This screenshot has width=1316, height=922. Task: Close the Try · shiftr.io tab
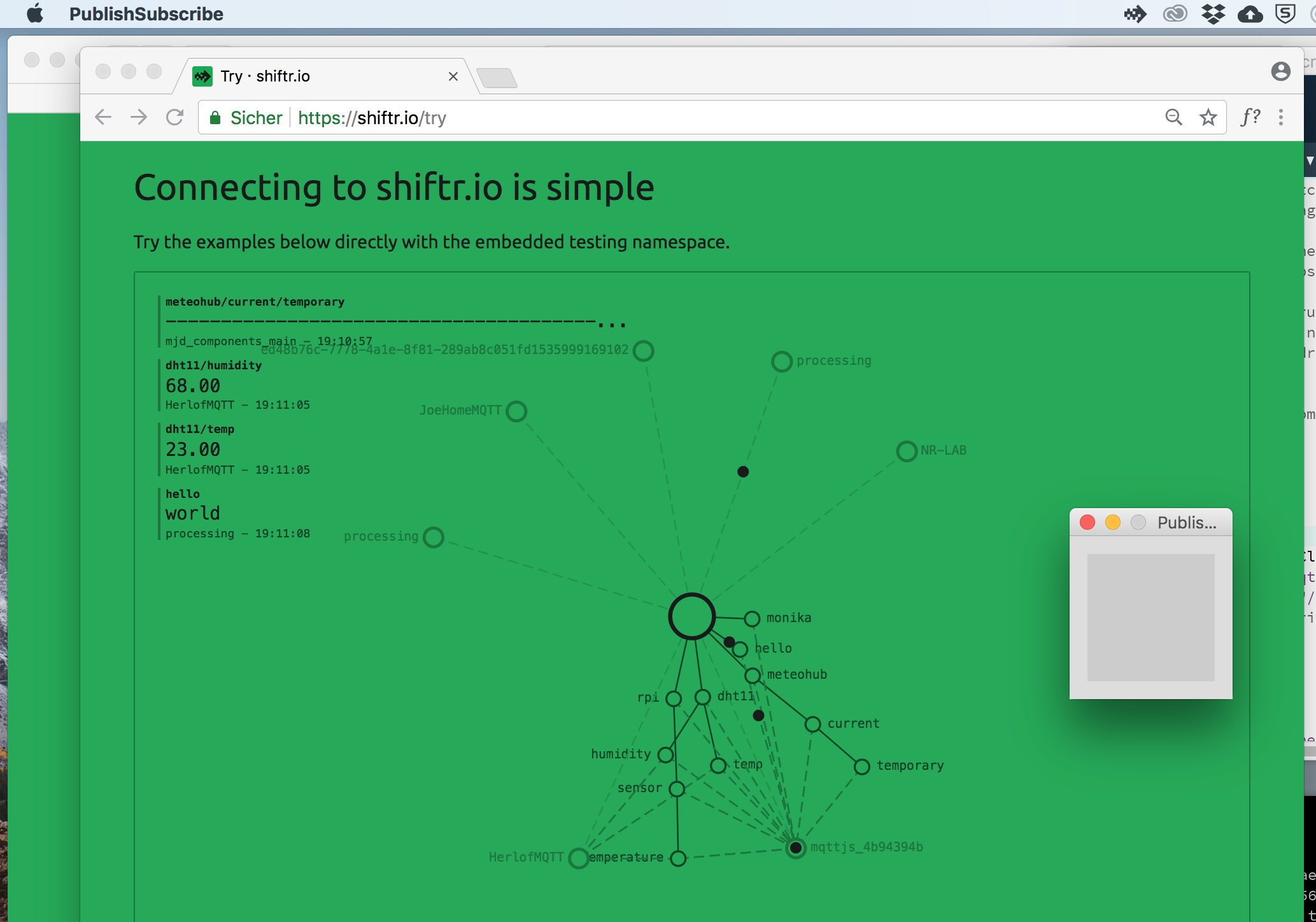click(x=453, y=76)
